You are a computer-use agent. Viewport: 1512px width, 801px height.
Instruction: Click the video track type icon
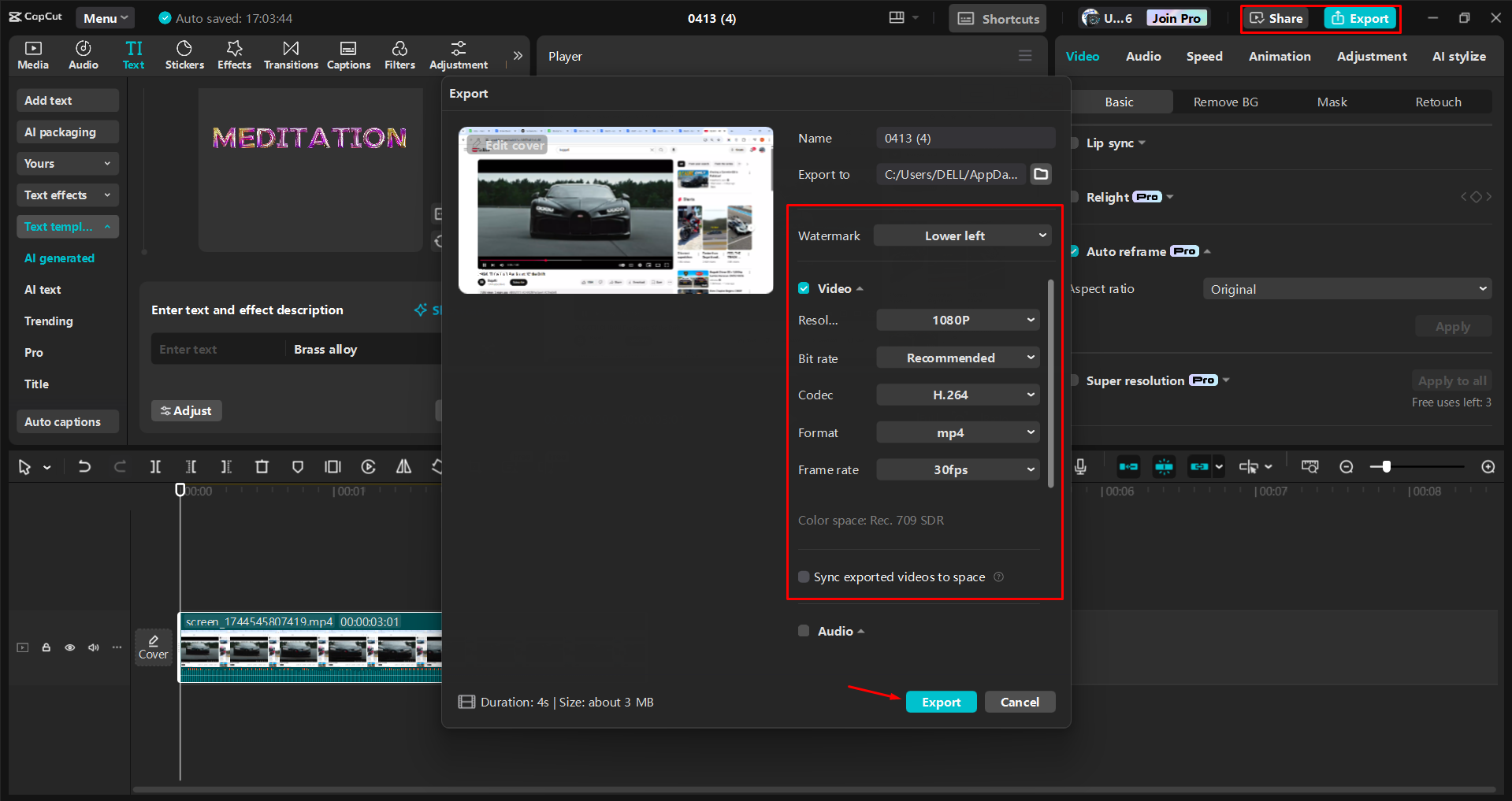click(23, 647)
